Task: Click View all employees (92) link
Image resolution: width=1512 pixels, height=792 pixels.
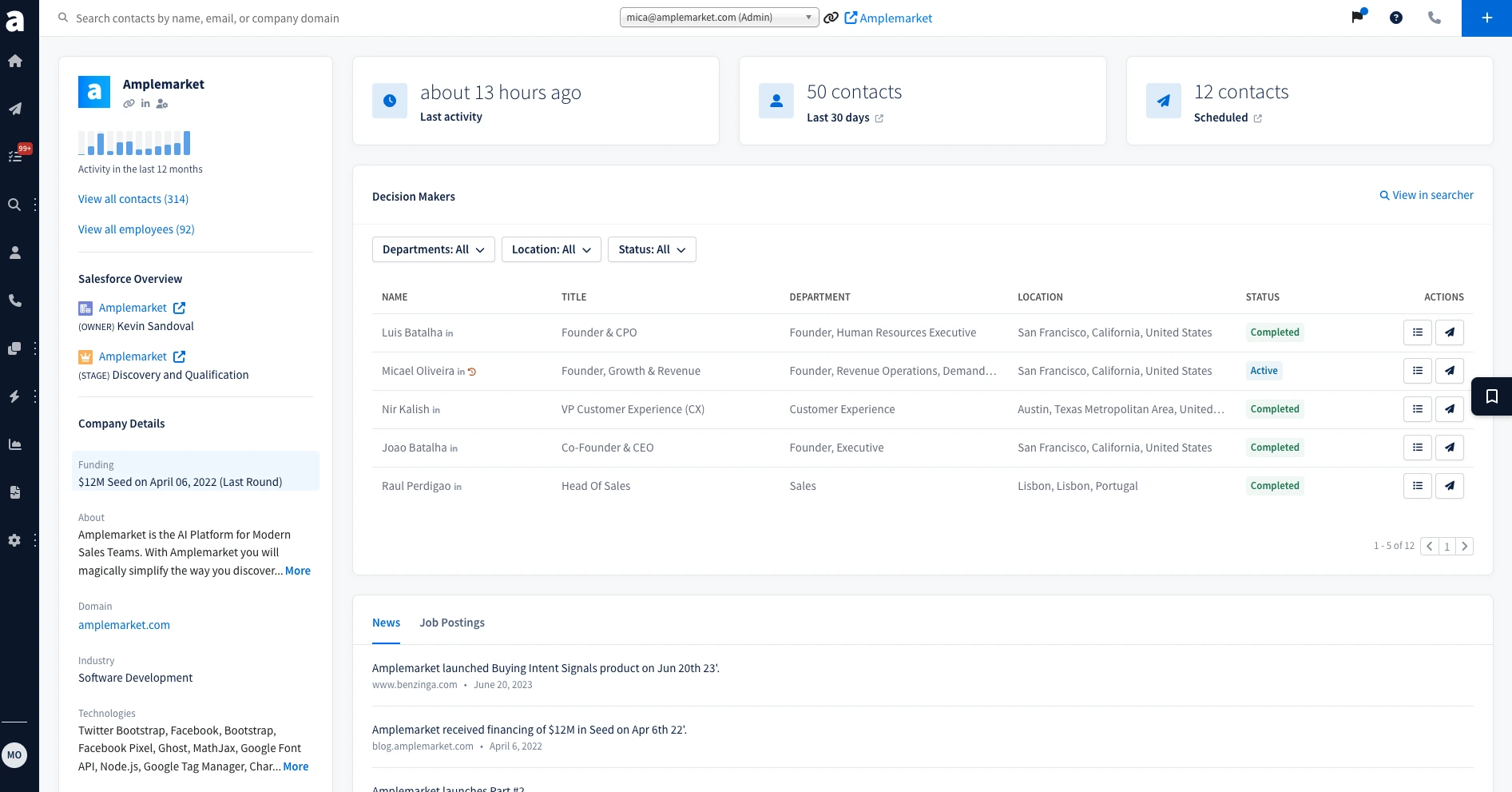Action: [137, 229]
